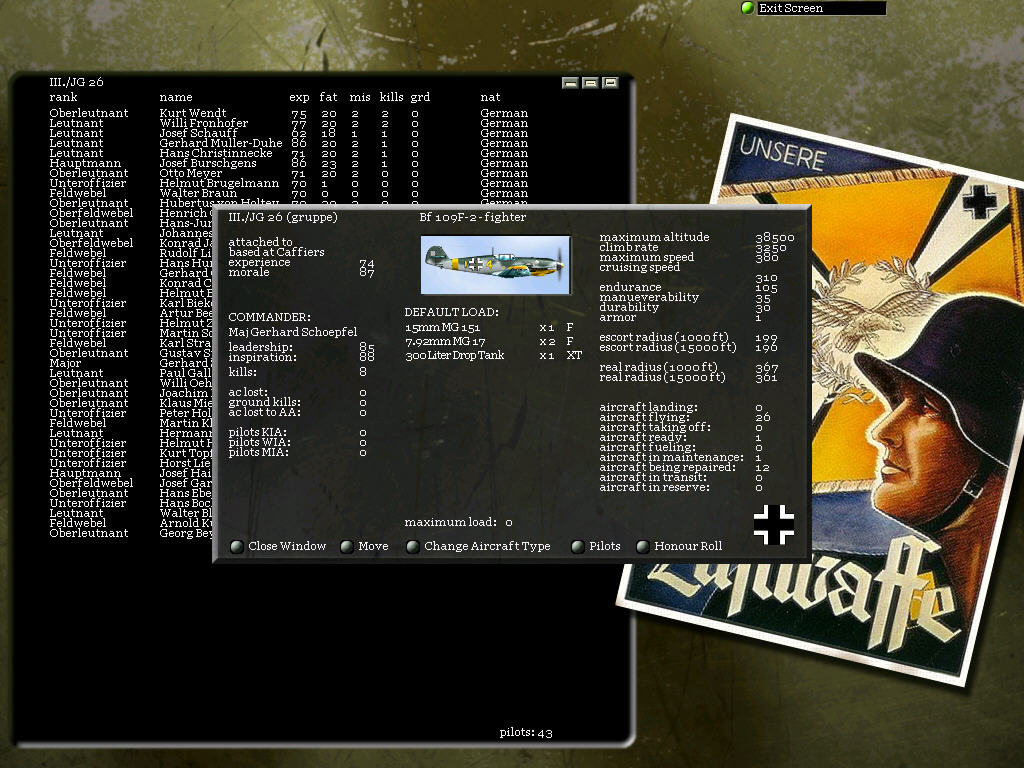The image size is (1024, 768).
Task: Click the '300 Liter Drop Tank' entry
Action: point(455,355)
